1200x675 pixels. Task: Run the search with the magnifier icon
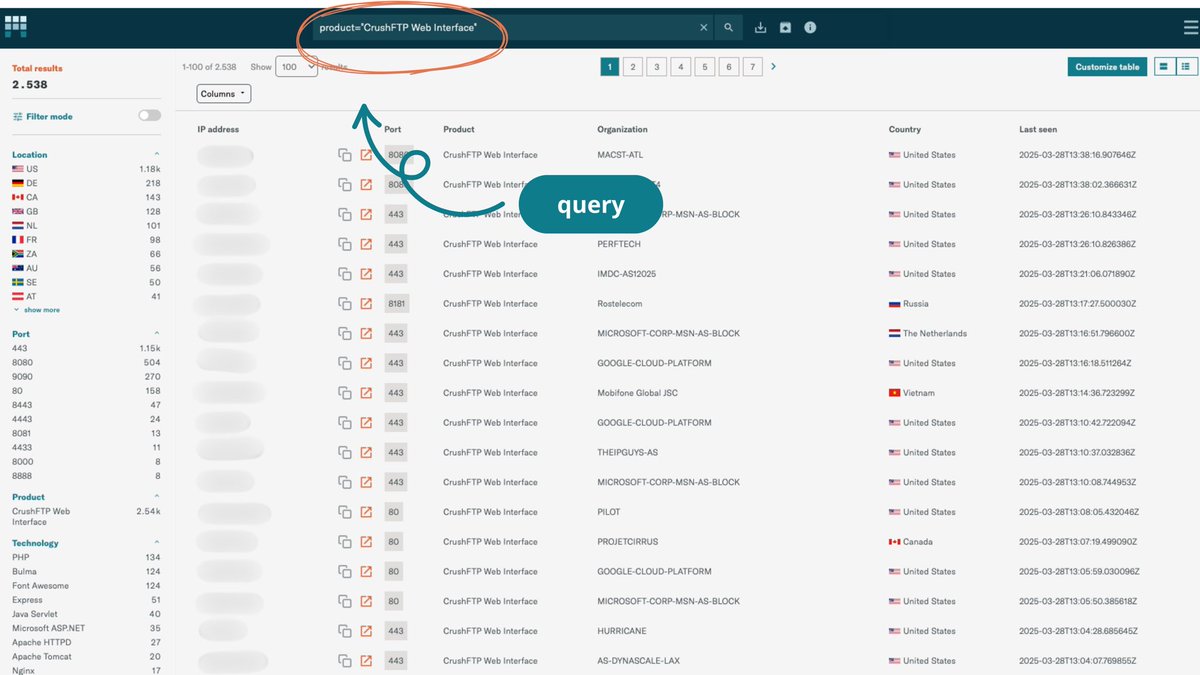(x=729, y=28)
